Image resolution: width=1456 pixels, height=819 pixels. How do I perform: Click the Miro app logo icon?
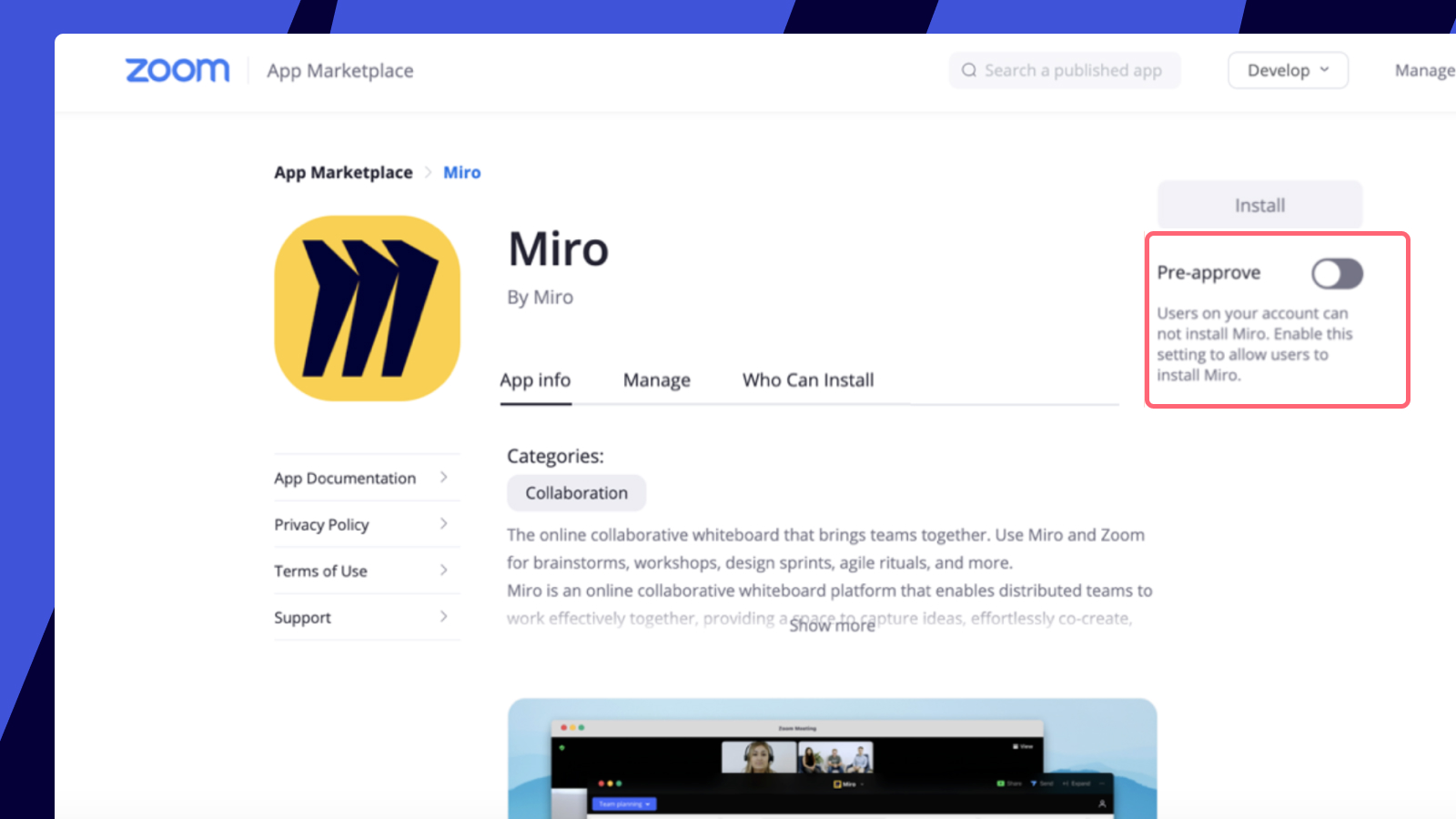tap(367, 308)
